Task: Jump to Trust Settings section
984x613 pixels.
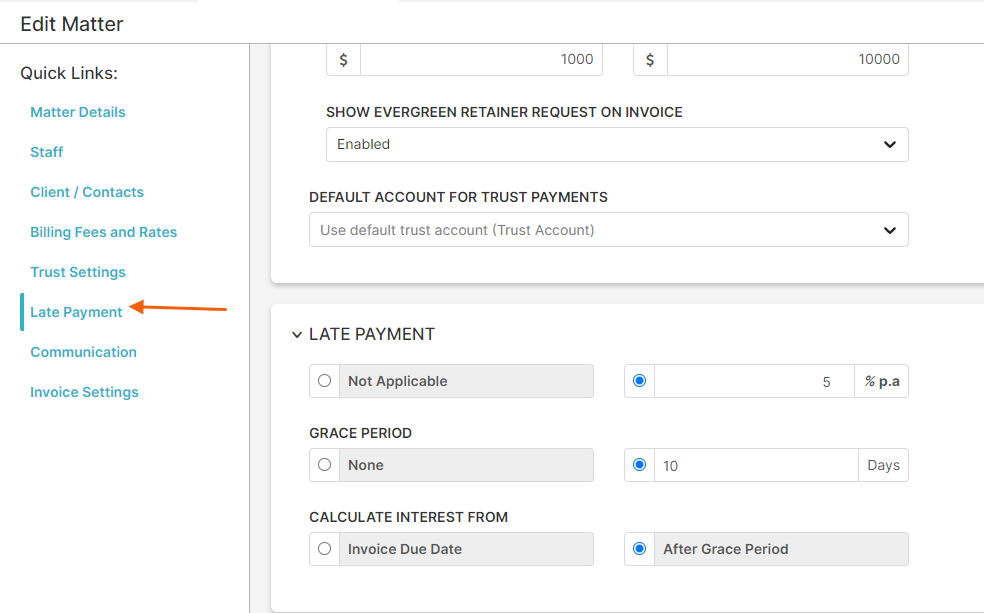Action: [78, 272]
